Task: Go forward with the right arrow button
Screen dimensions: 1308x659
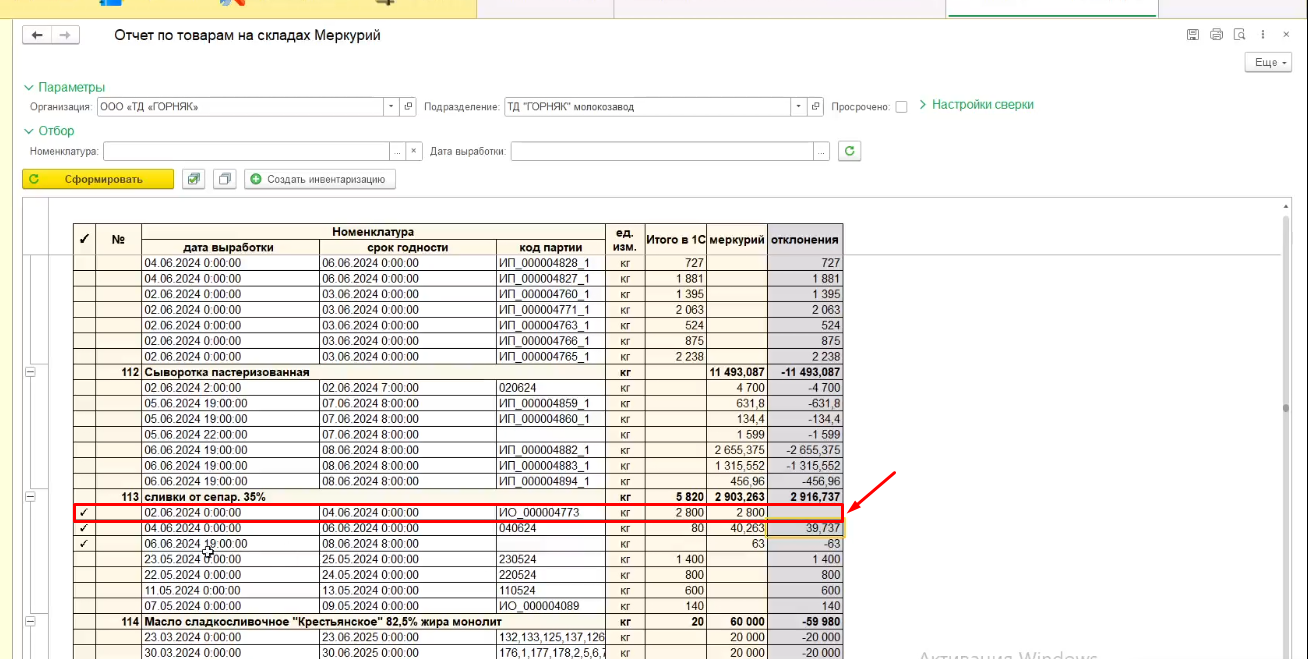Action: (x=65, y=35)
